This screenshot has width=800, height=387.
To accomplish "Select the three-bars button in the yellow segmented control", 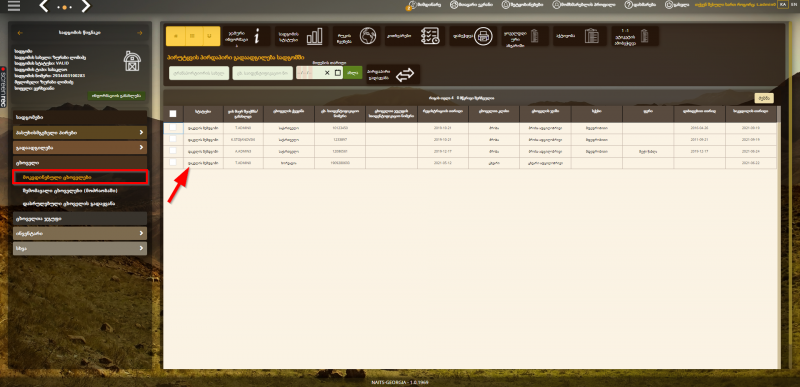I will [193, 36].
